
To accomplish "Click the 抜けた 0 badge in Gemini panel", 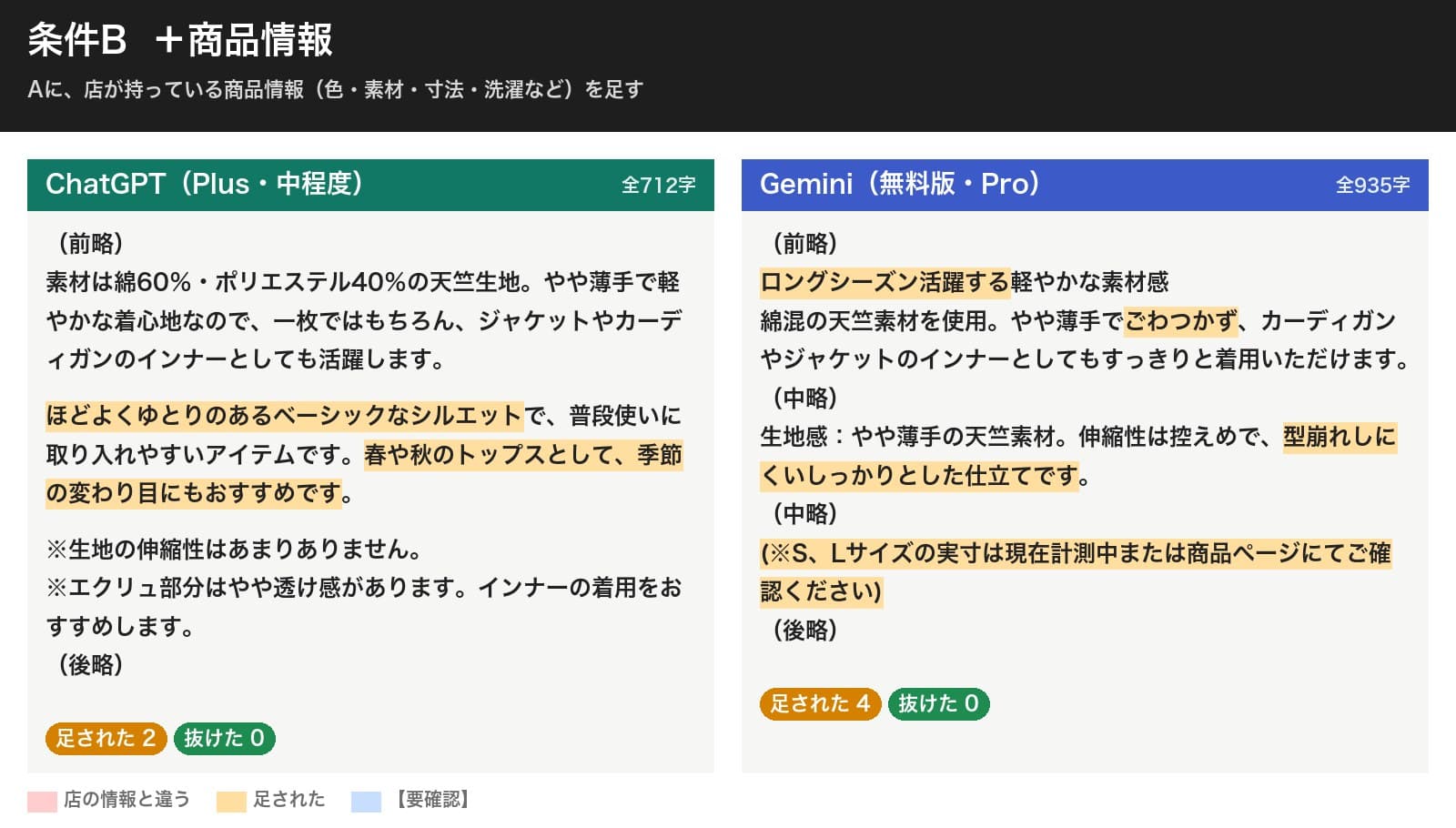I will pos(938,703).
